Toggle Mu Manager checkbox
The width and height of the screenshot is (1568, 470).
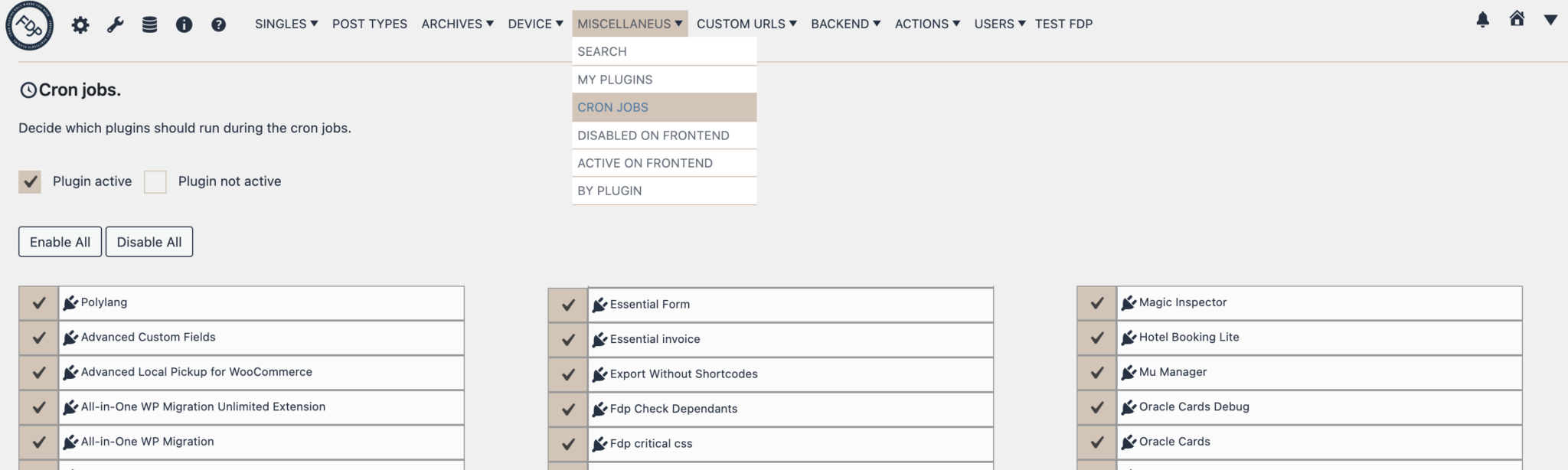pos(1097,373)
